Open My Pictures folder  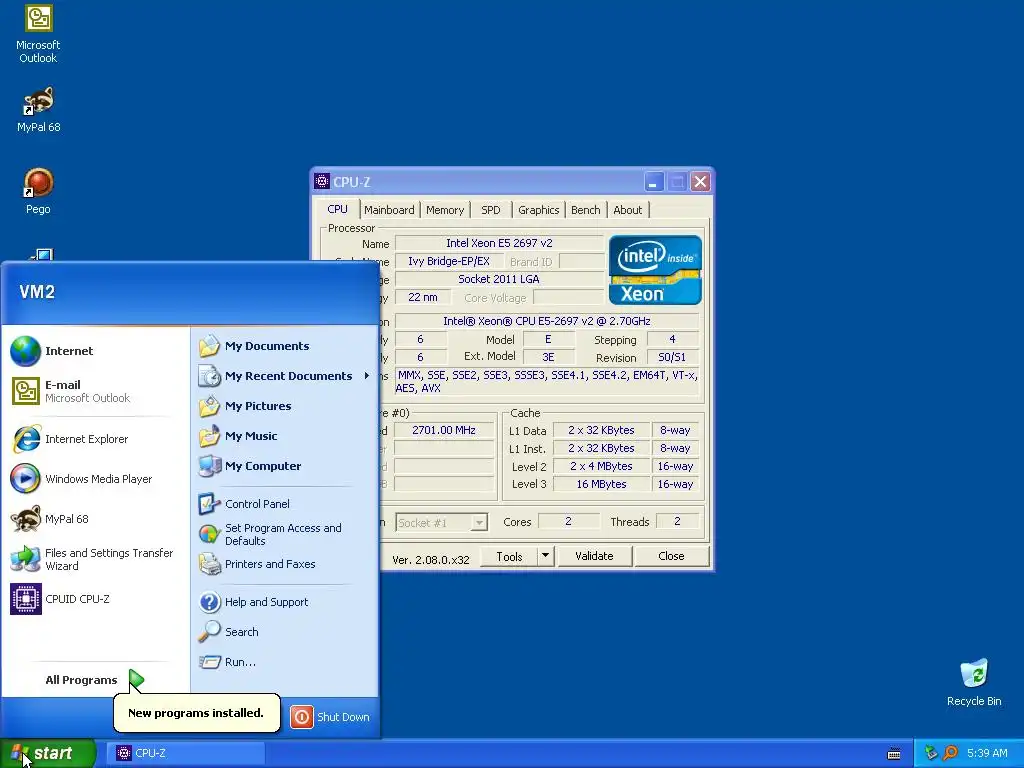click(285, 406)
